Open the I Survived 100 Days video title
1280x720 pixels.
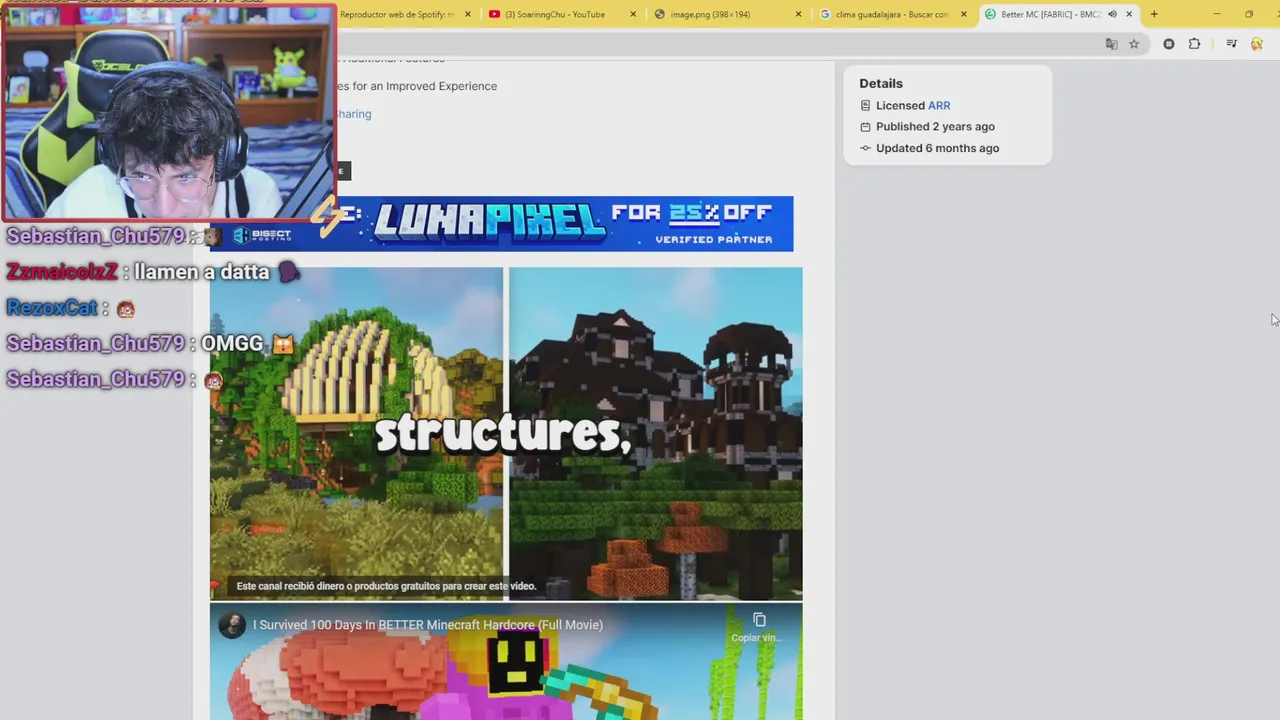pos(428,625)
